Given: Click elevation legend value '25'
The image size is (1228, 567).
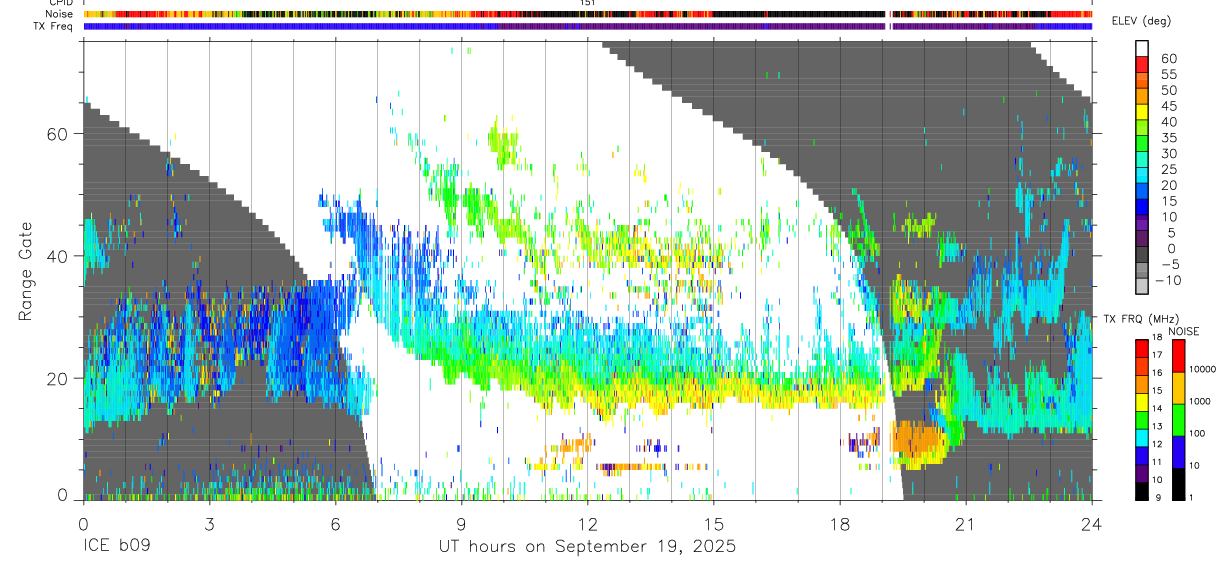Looking at the screenshot, I should (1168, 169).
